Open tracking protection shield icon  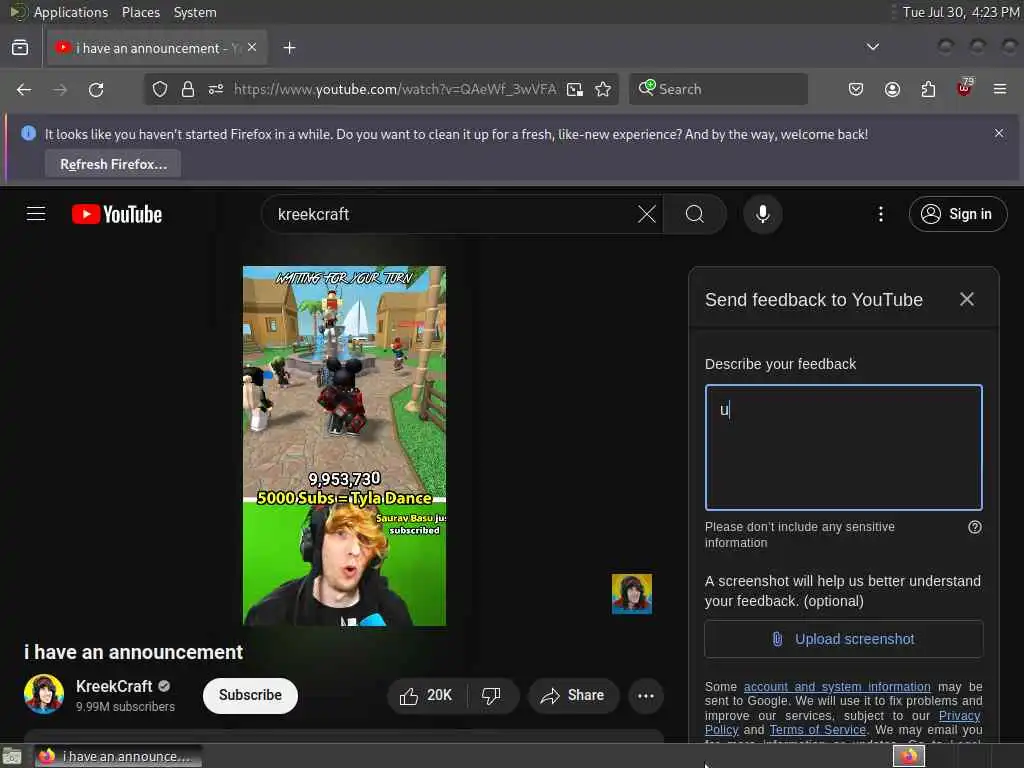pos(160,89)
